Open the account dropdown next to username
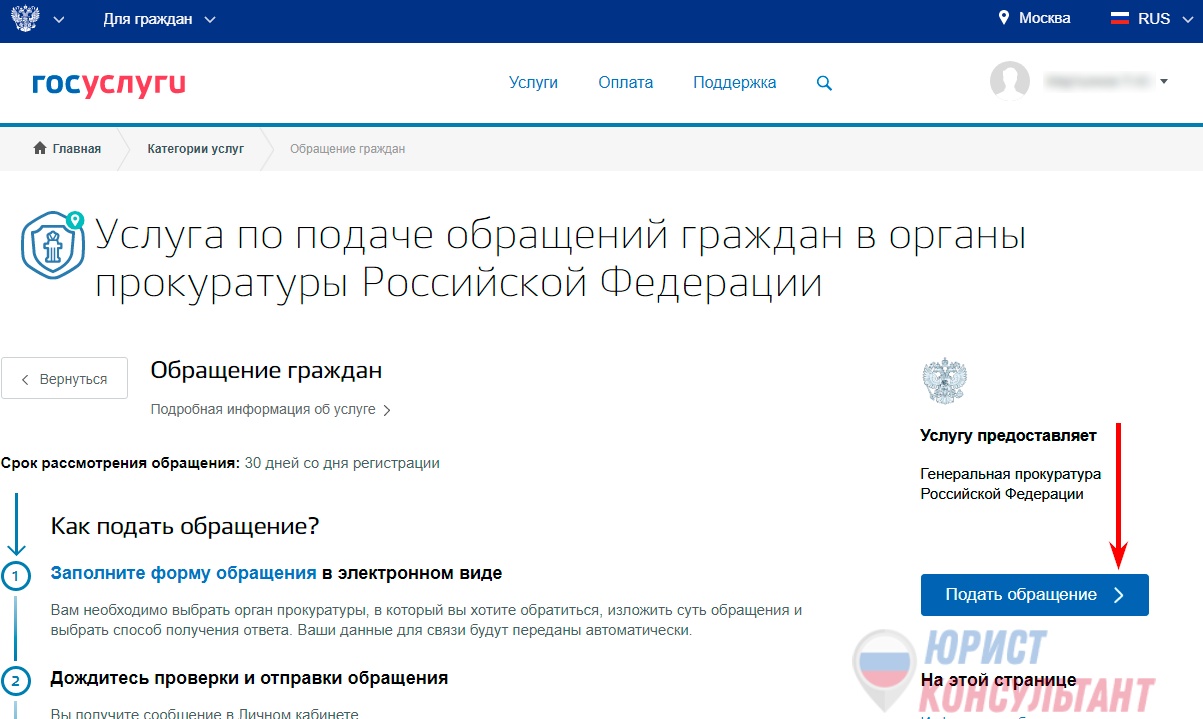1203x719 pixels. (x=1162, y=82)
